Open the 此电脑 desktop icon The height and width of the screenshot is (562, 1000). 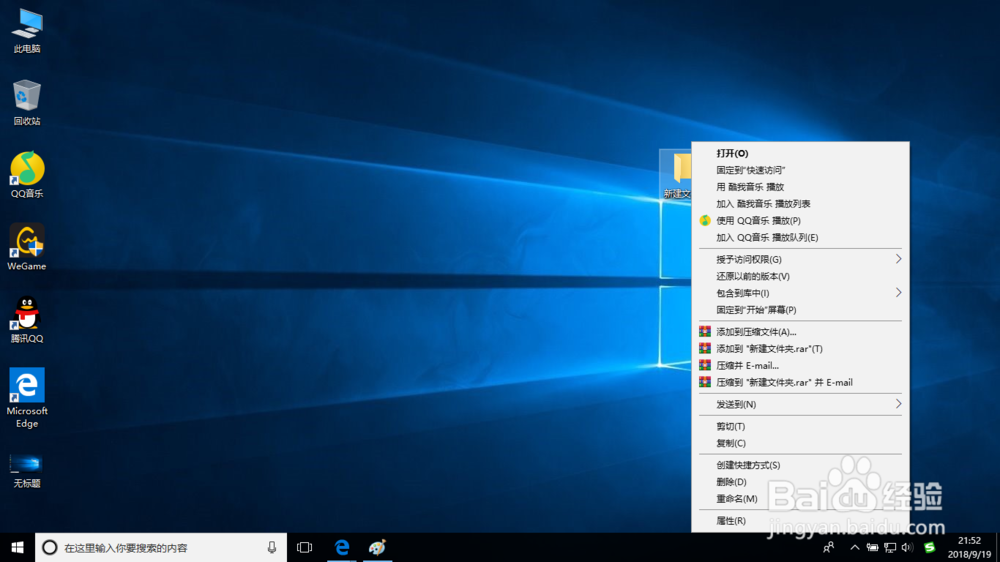click(x=27, y=31)
